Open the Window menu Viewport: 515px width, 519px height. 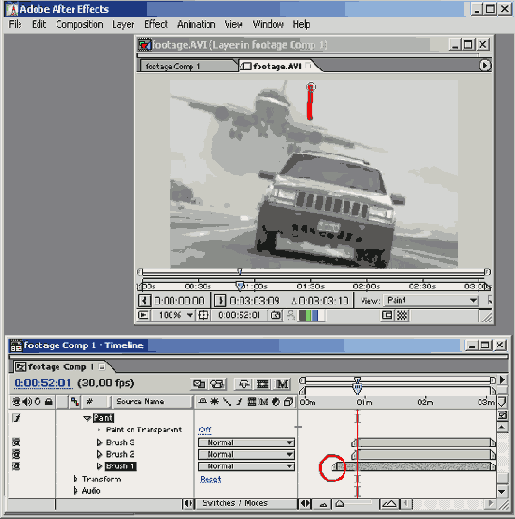tap(268, 24)
